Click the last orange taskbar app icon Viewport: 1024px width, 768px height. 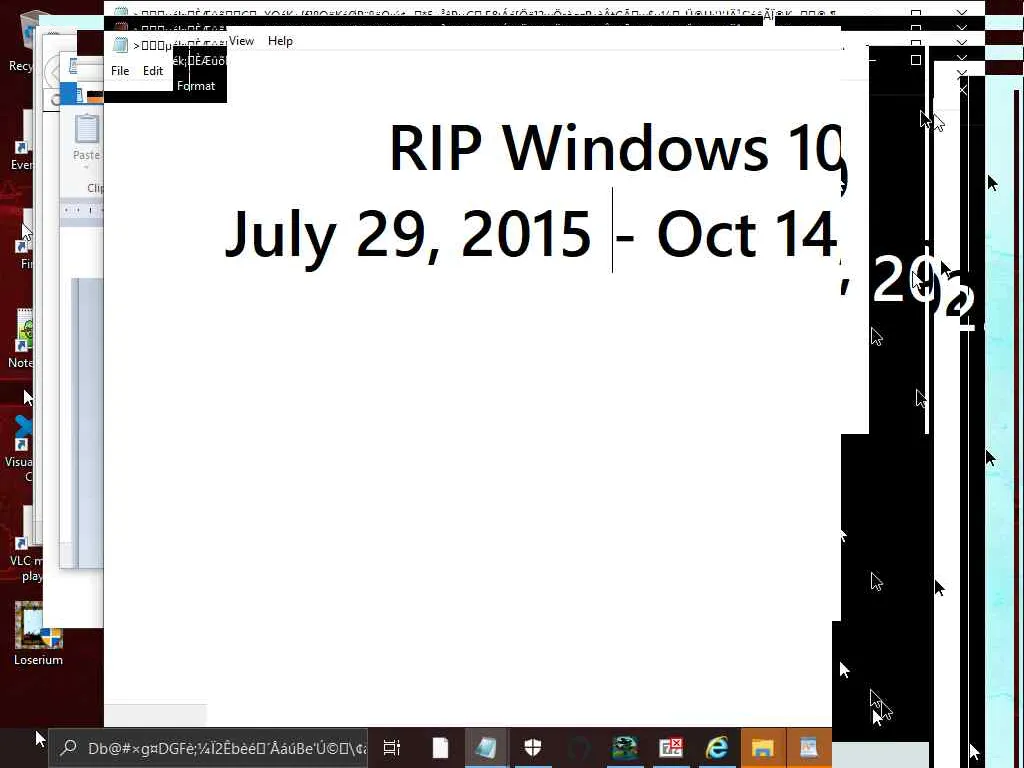click(x=808, y=748)
